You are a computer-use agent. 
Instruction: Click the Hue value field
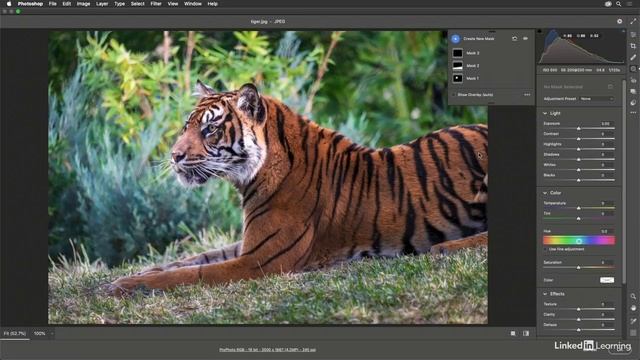click(606, 231)
